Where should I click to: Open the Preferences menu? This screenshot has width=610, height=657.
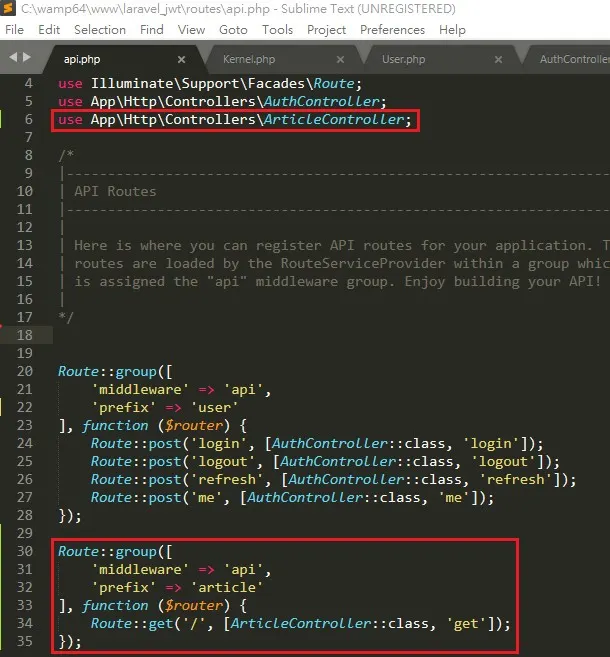click(x=393, y=30)
